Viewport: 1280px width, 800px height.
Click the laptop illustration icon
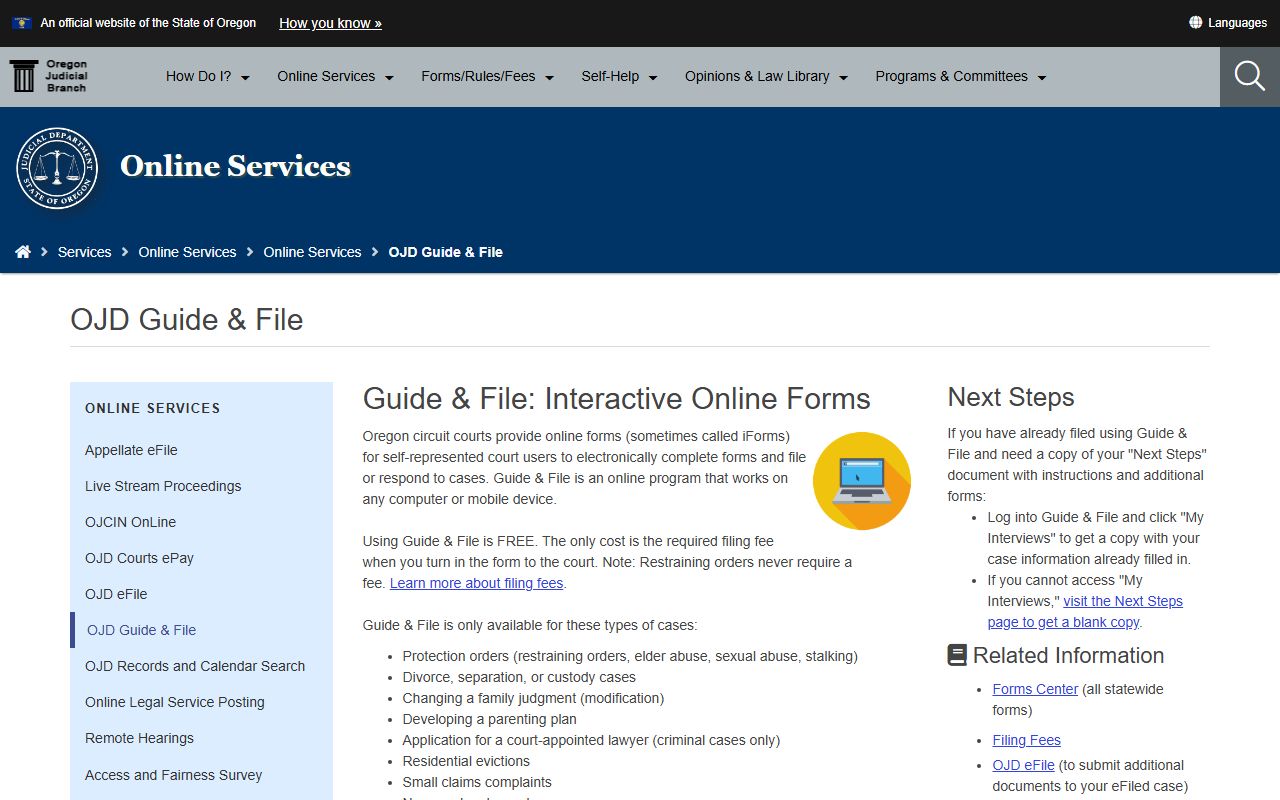coord(862,481)
